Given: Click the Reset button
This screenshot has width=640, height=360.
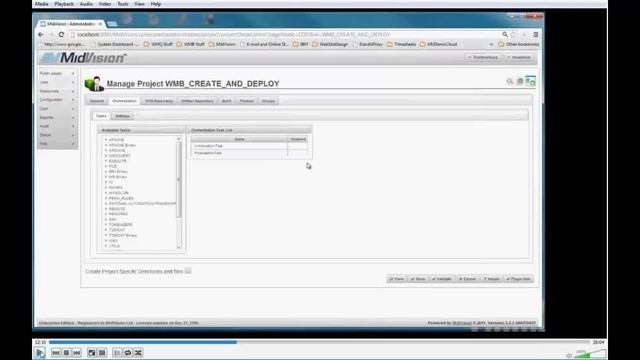Looking at the screenshot, I should (491, 279).
